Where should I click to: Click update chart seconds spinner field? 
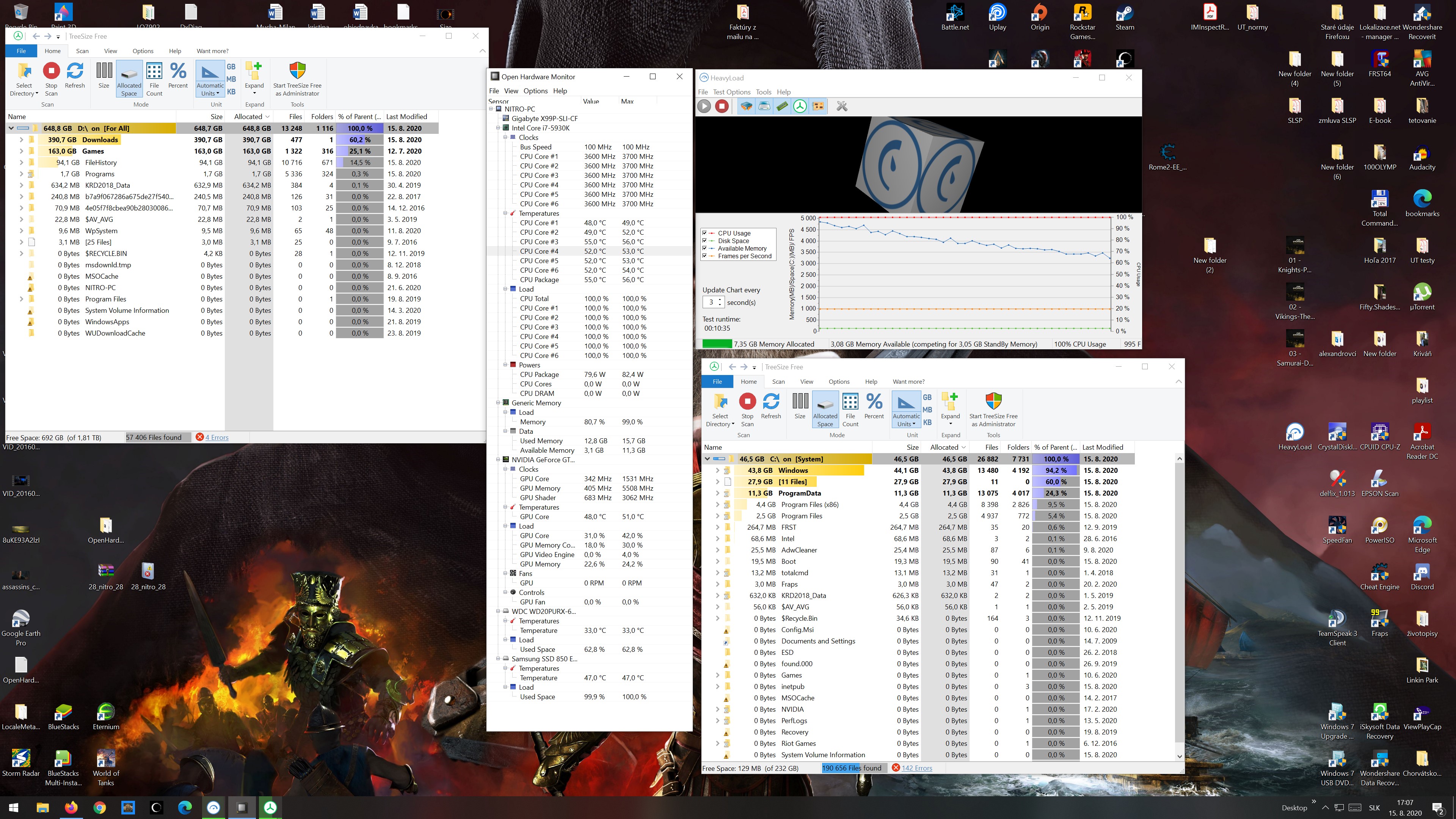(711, 303)
